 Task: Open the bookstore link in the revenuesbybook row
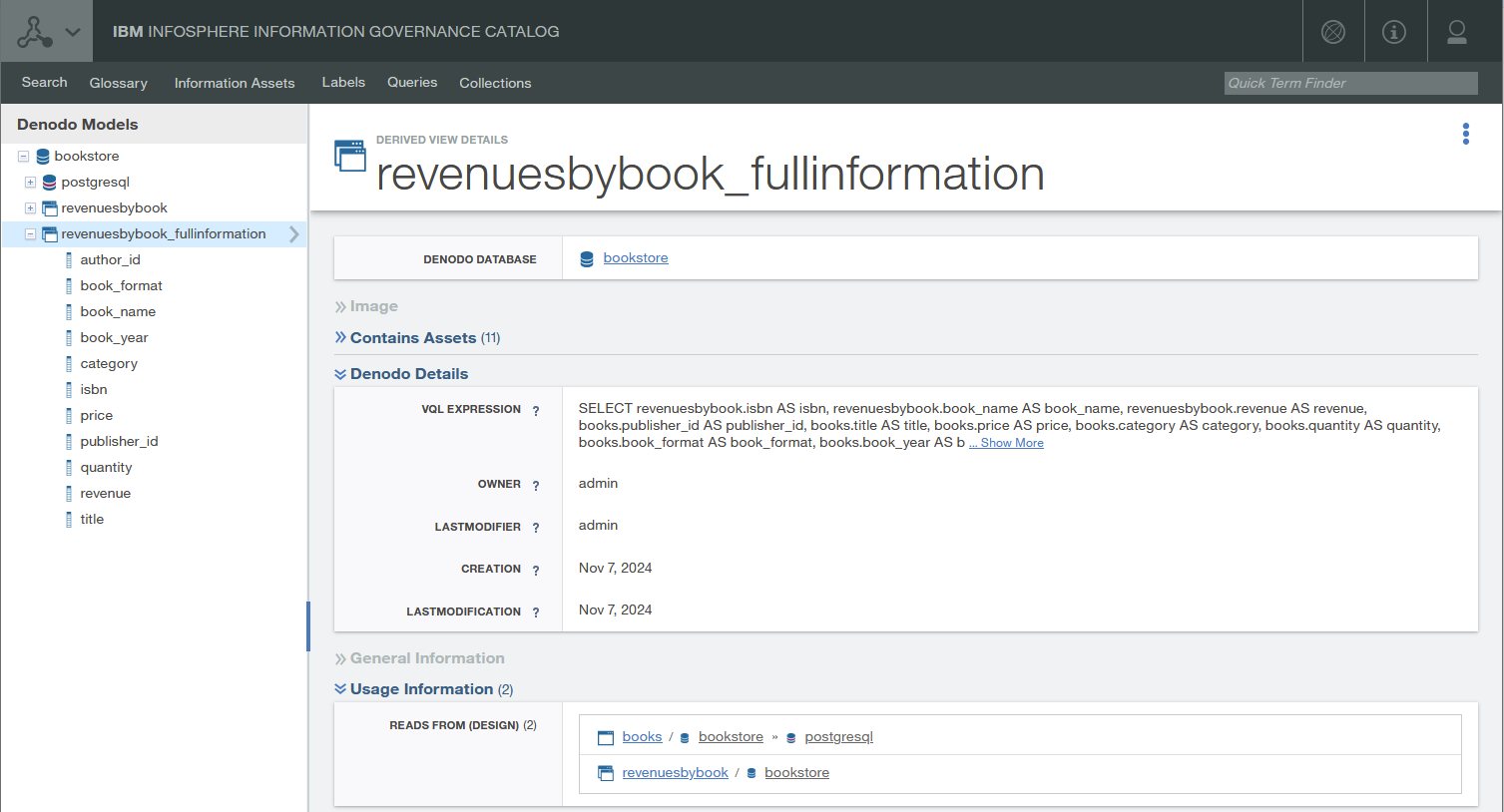[x=796, y=773]
